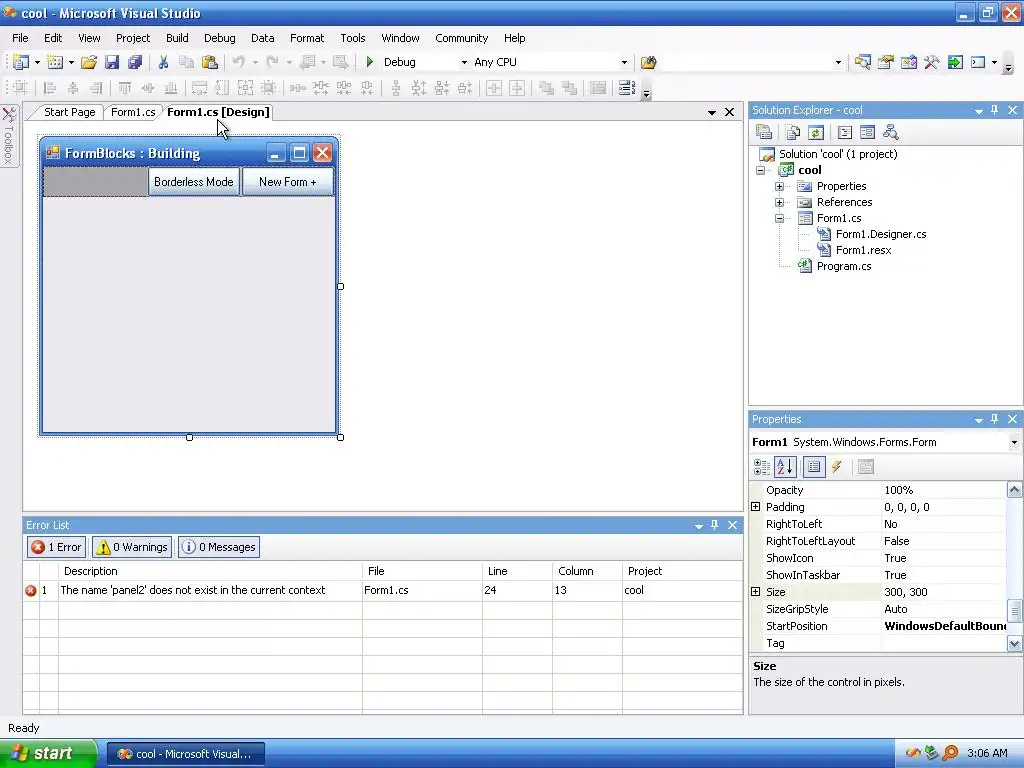
Task: Click the Tab Order layout toolbar icon
Action: (627, 88)
